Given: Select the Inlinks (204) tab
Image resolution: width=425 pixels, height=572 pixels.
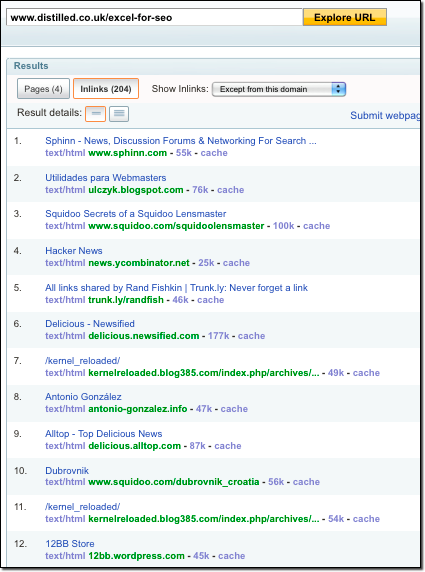Looking at the screenshot, I should pyautogui.click(x=106, y=89).
